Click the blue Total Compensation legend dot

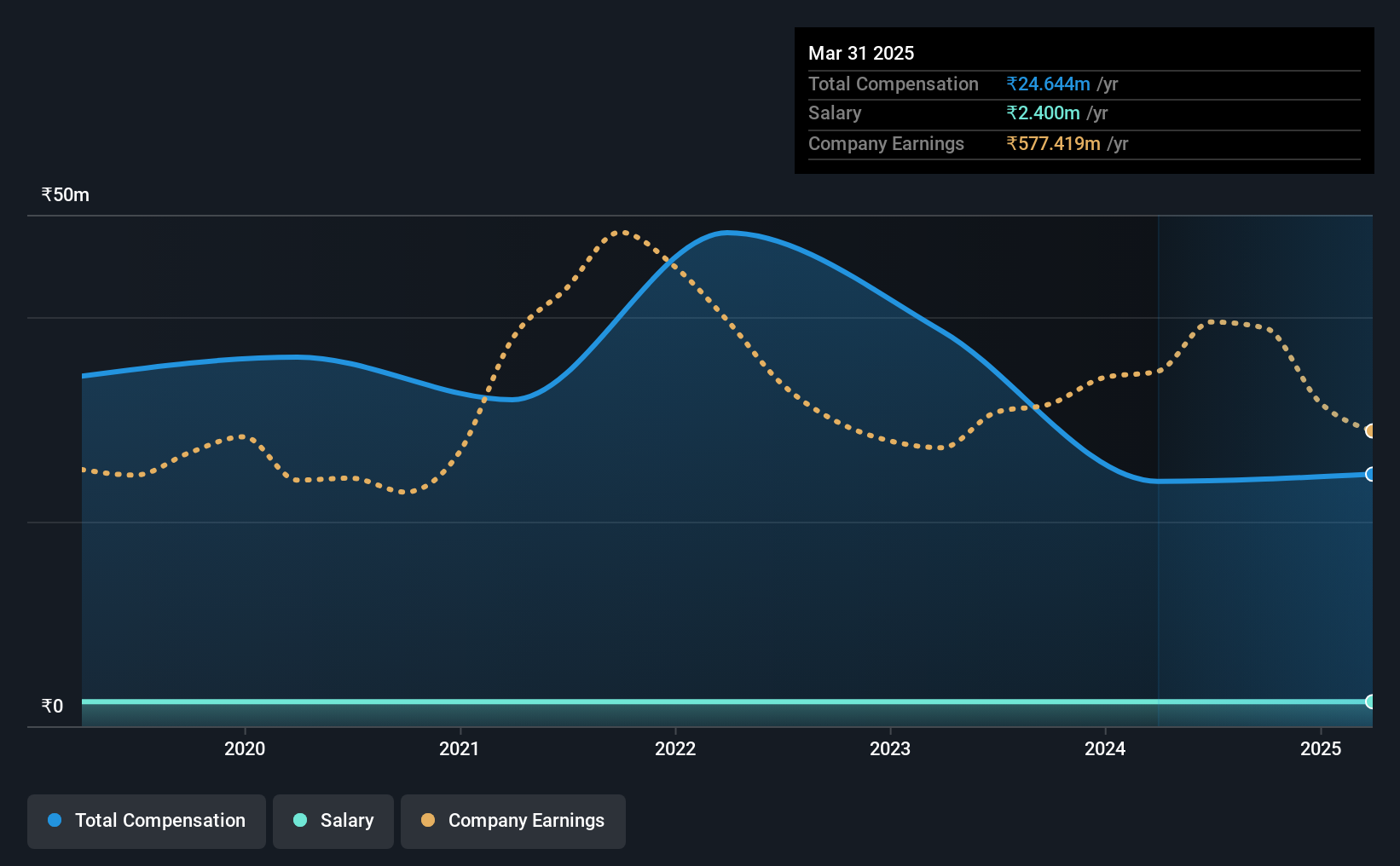[55, 820]
